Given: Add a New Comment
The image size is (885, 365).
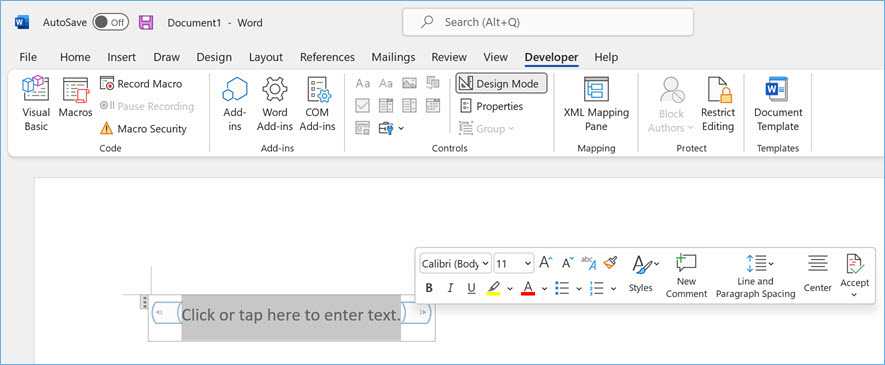Looking at the screenshot, I should 686,276.
